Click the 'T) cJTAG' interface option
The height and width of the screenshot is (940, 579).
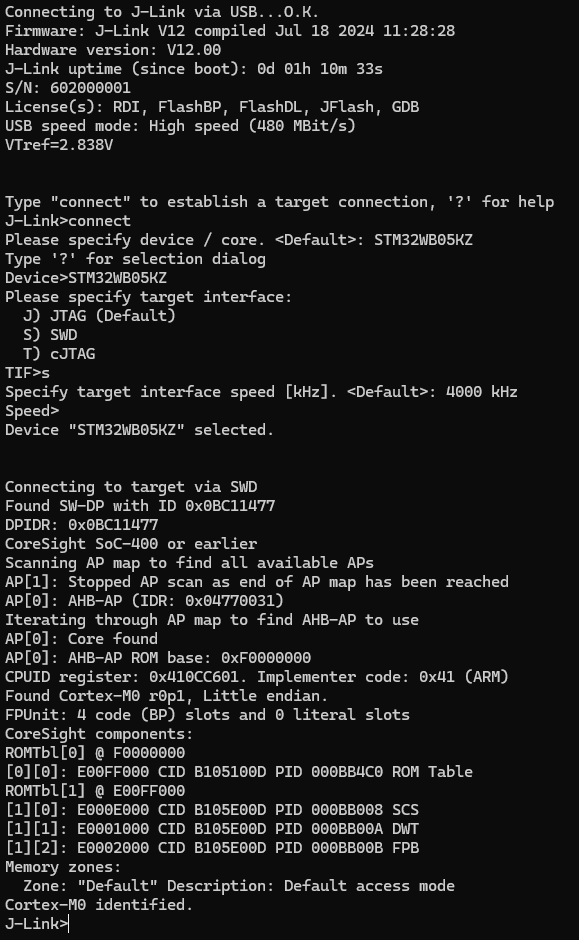coord(59,354)
